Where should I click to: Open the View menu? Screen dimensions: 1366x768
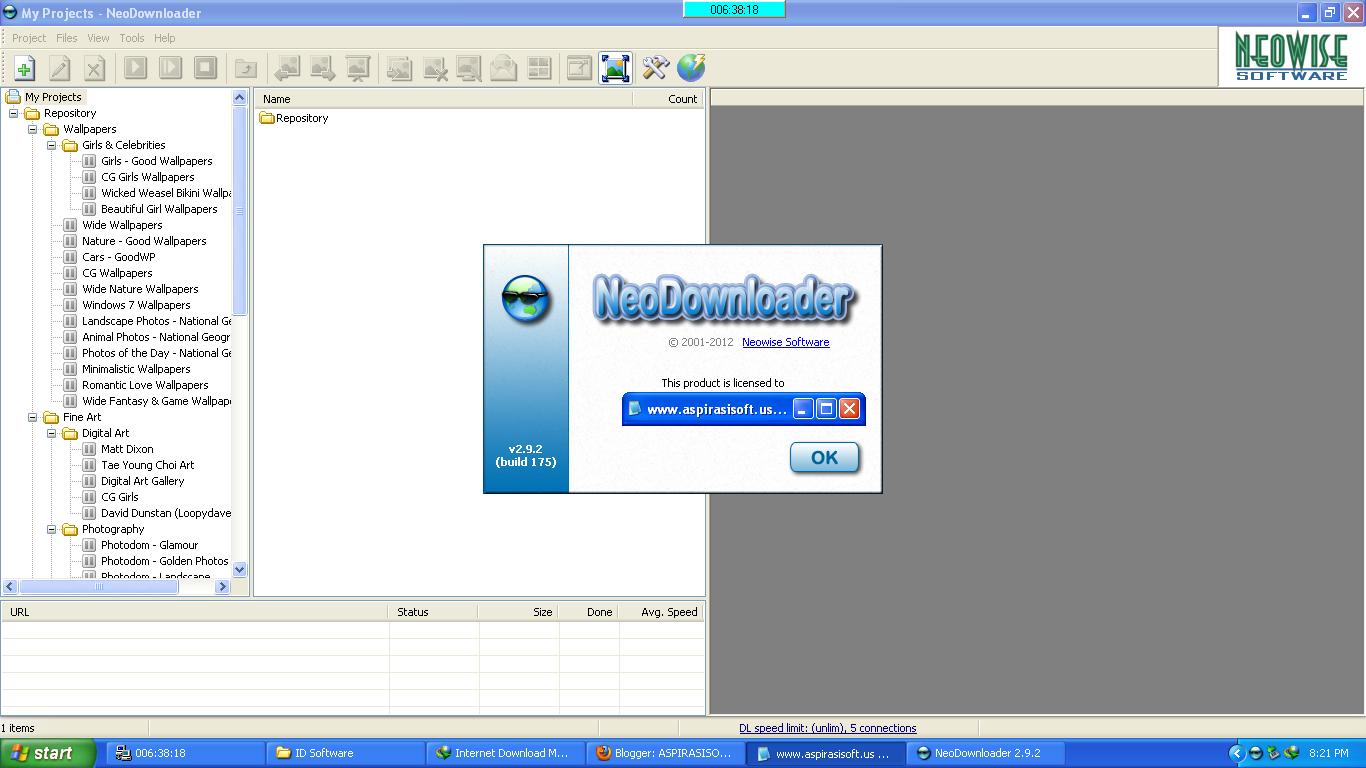tap(98, 38)
